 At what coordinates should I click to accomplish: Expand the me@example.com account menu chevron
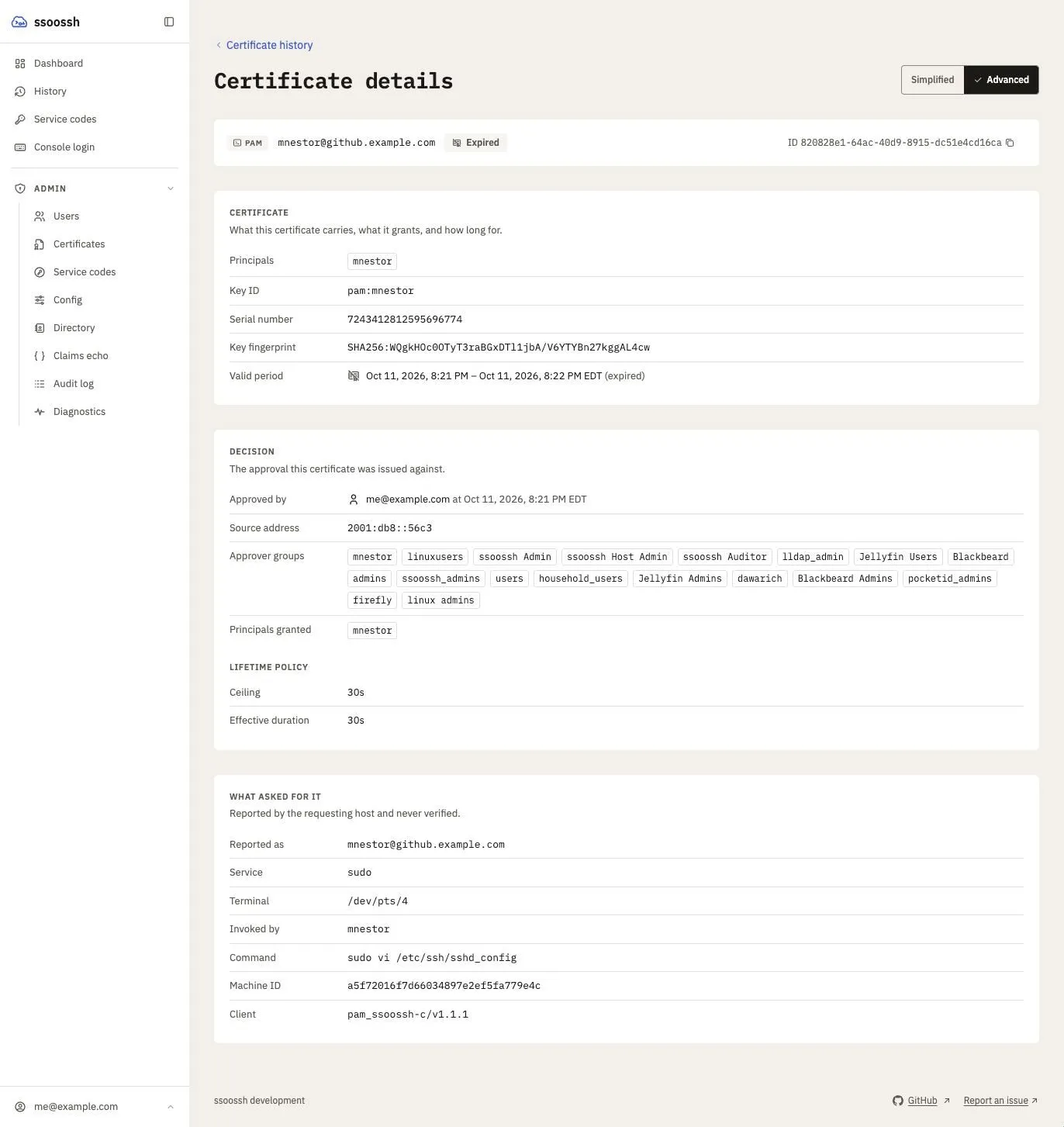pos(171,1107)
